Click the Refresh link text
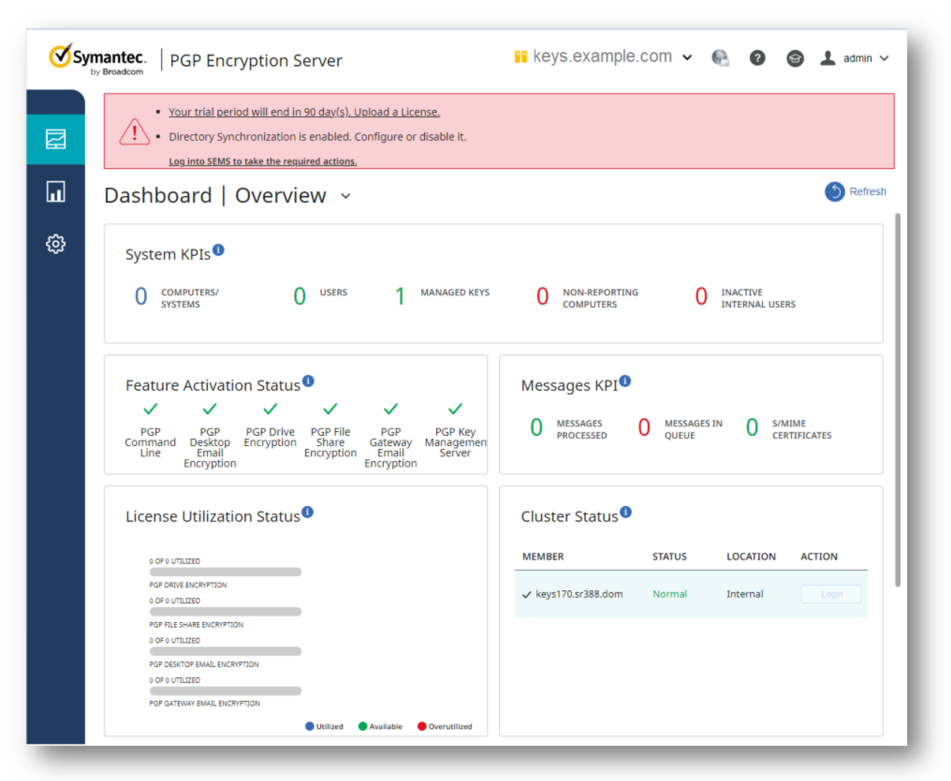Image resolution: width=951 pixels, height=781 pixels. 867,192
